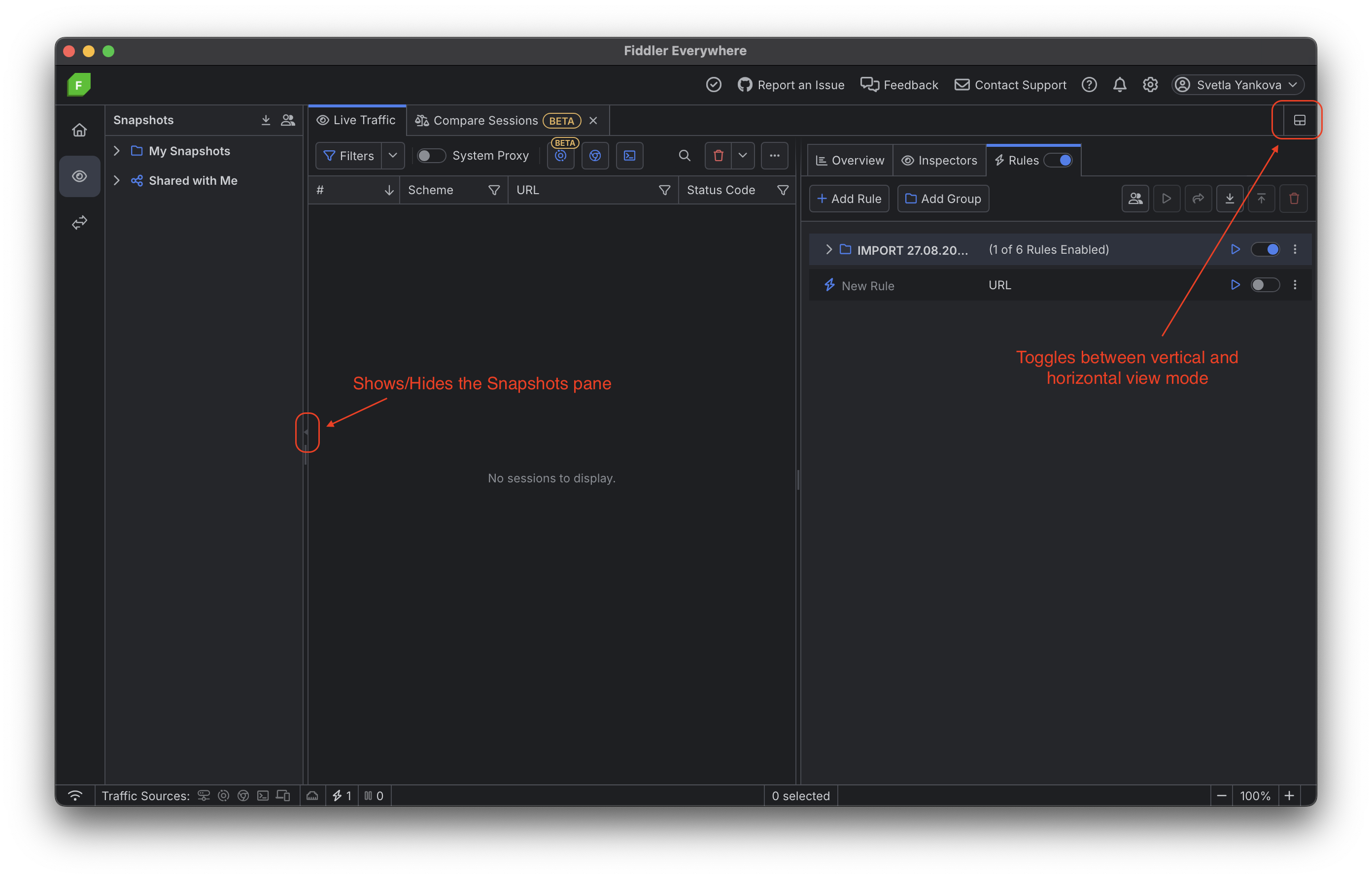Image resolution: width=1372 pixels, height=879 pixels.
Task: Open the settings gear icon
Action: point(1150,85)
